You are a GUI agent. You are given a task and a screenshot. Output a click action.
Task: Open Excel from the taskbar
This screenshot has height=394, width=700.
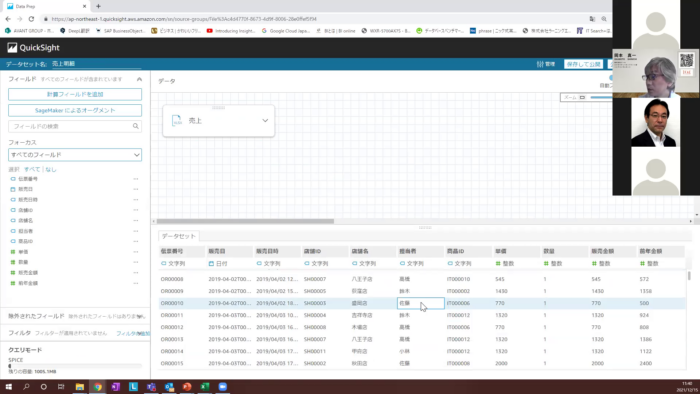point(205,386)
